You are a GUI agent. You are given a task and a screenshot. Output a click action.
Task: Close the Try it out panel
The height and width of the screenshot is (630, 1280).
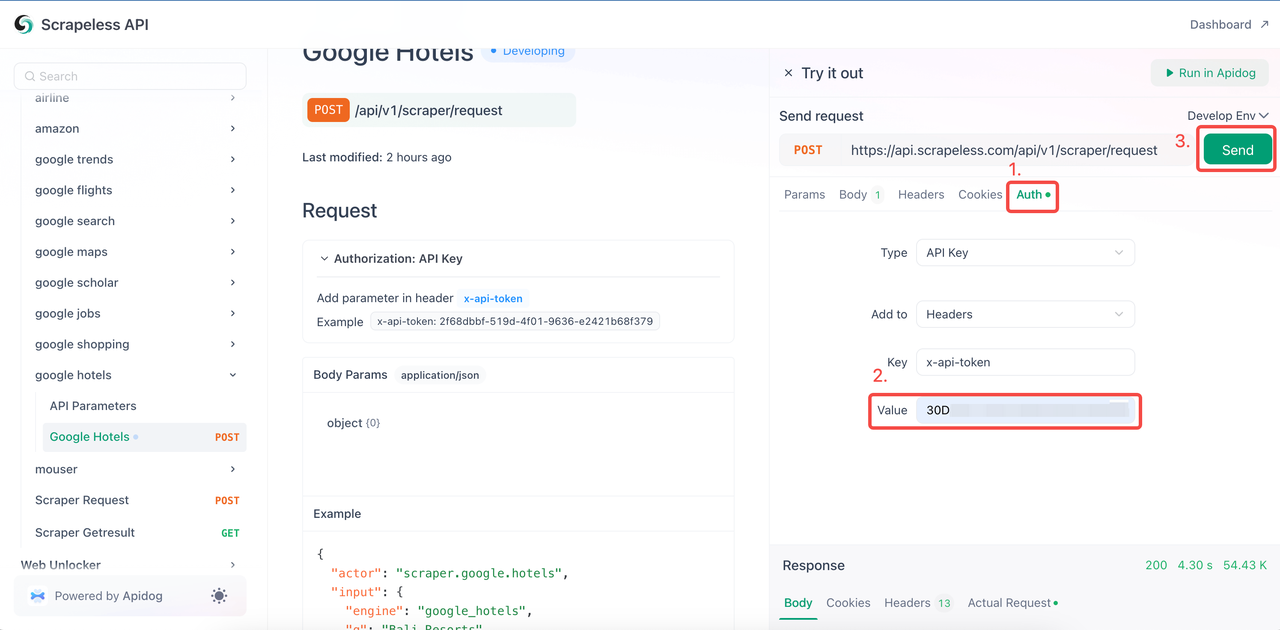[x=788, y=73]
